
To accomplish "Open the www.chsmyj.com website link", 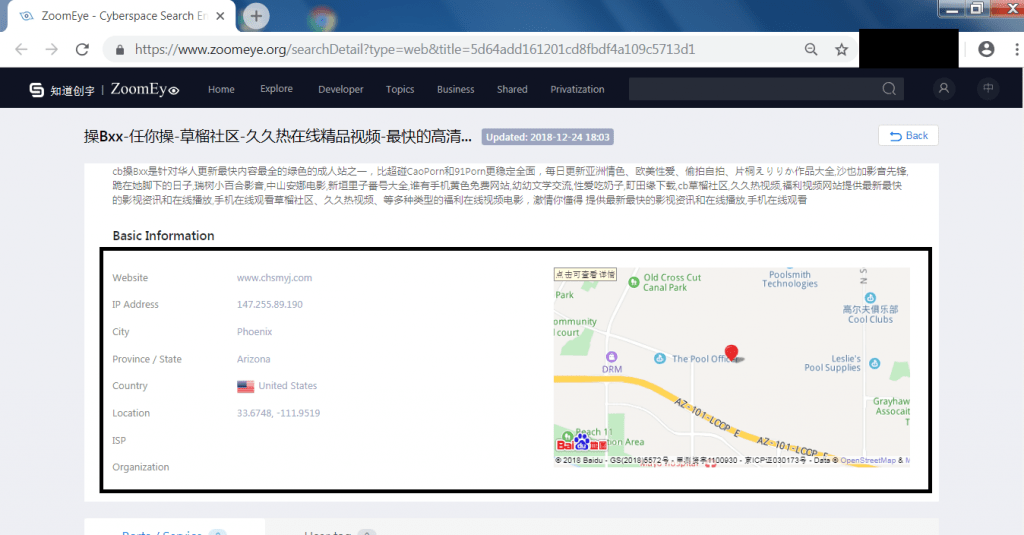I will pos(274,278).
